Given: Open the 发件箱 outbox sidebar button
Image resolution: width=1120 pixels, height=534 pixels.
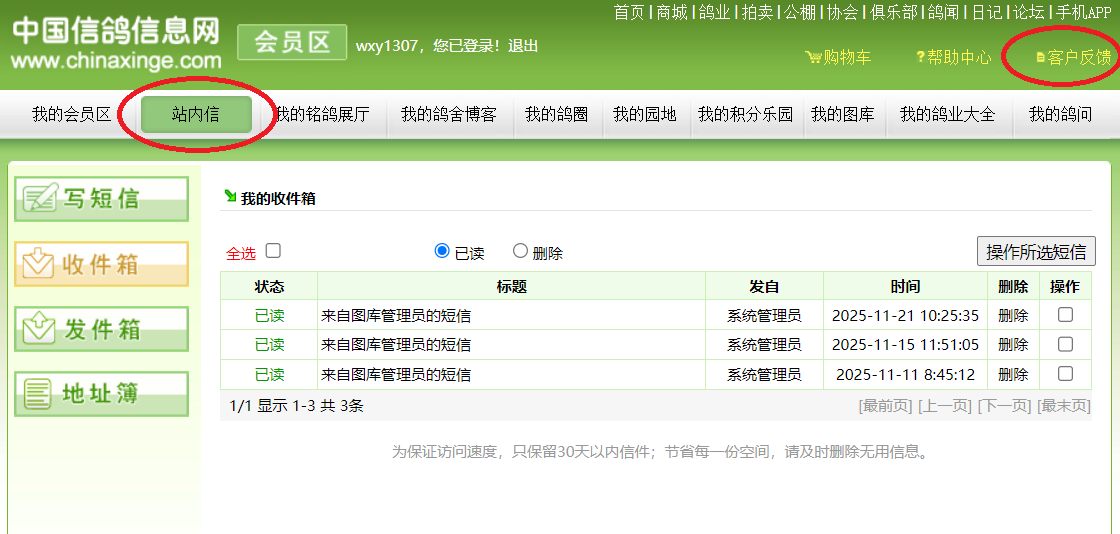Looking at the screenshot, I should point(101,329).
